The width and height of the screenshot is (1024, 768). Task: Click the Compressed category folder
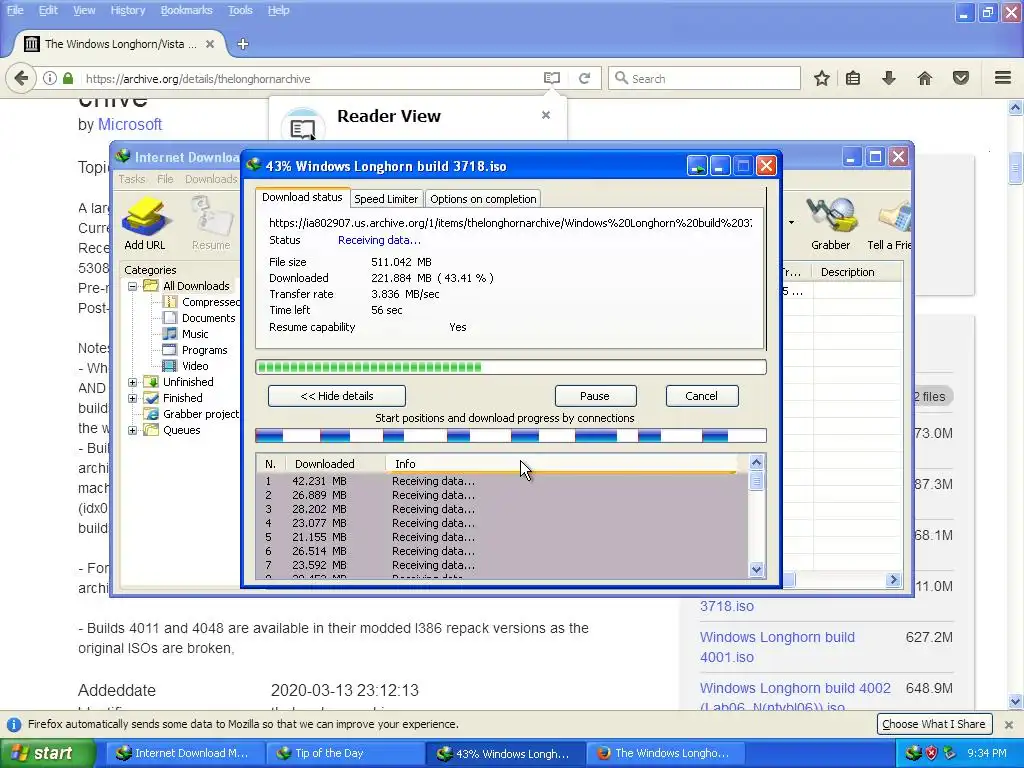pos(200,302)
